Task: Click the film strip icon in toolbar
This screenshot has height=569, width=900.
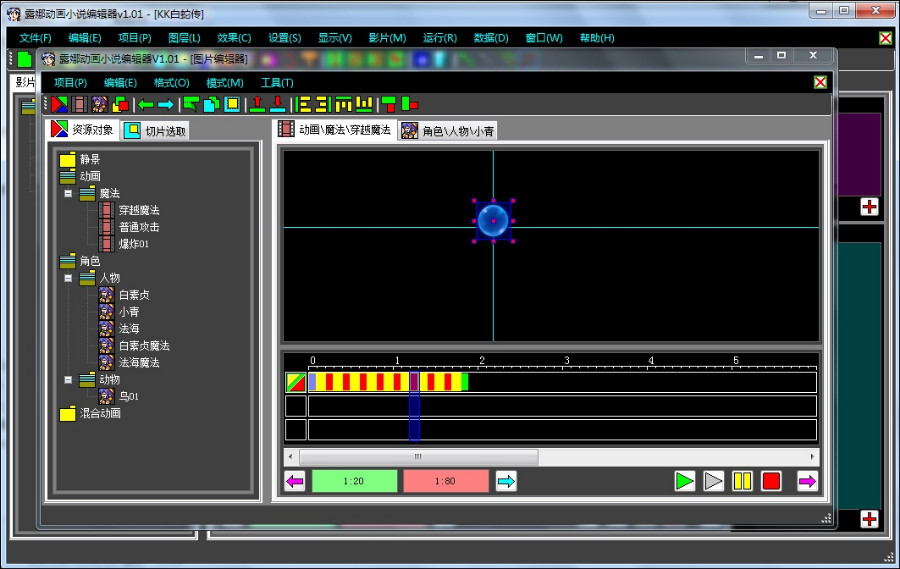Action: [x=79, y=104]
